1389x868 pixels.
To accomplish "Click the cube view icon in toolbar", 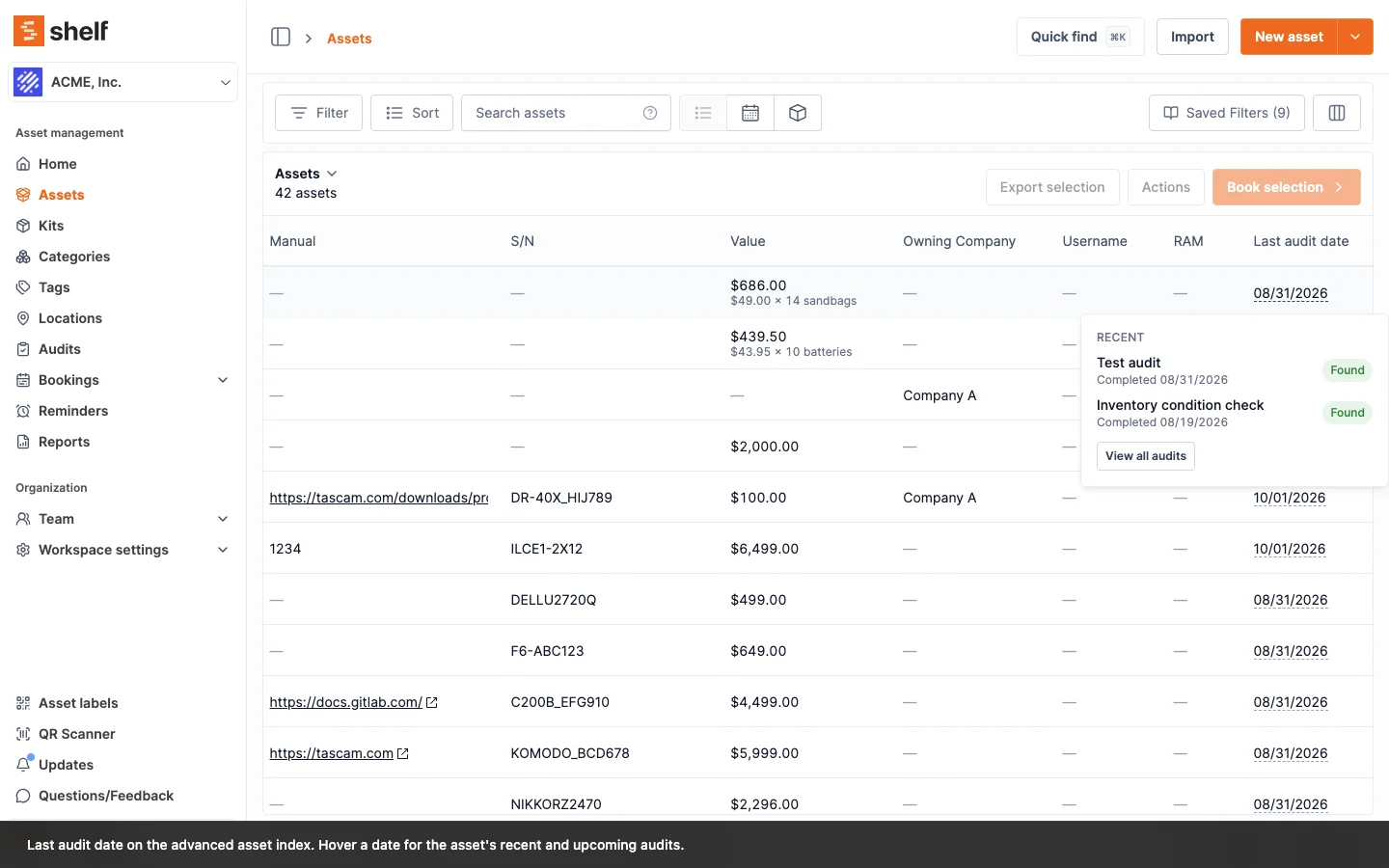I will 798,113.
